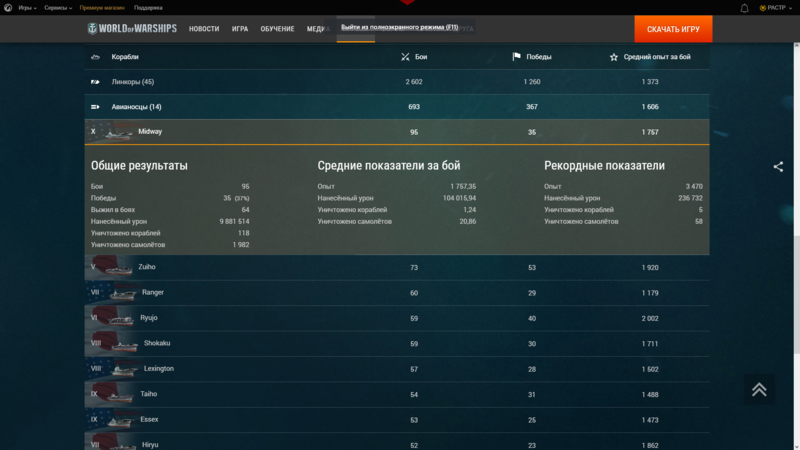Click the share icon beside statistics panel
Image resolution: width=800 pixels, height=450 pixels.
[778, 167]
